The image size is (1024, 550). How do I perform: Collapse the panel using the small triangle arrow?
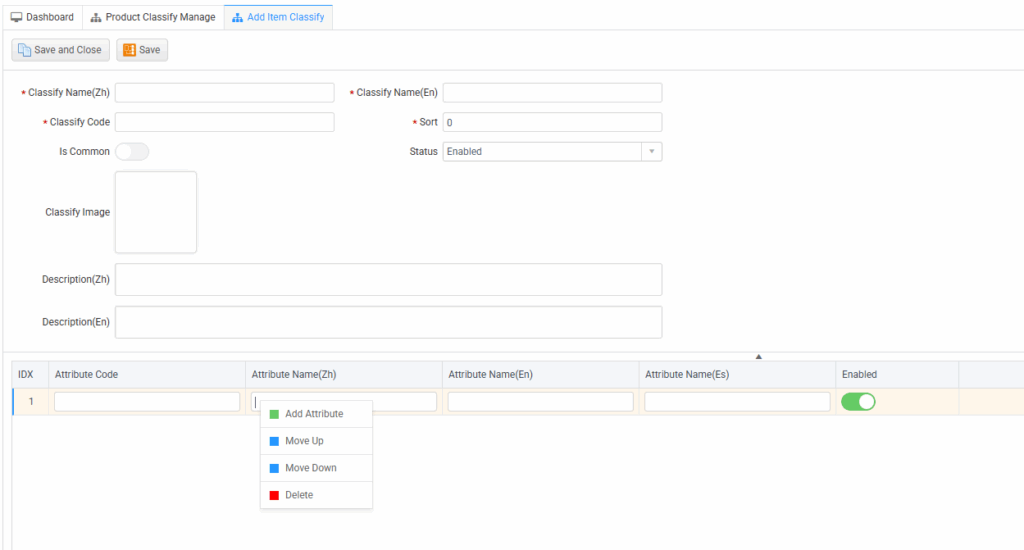point(759,356)
